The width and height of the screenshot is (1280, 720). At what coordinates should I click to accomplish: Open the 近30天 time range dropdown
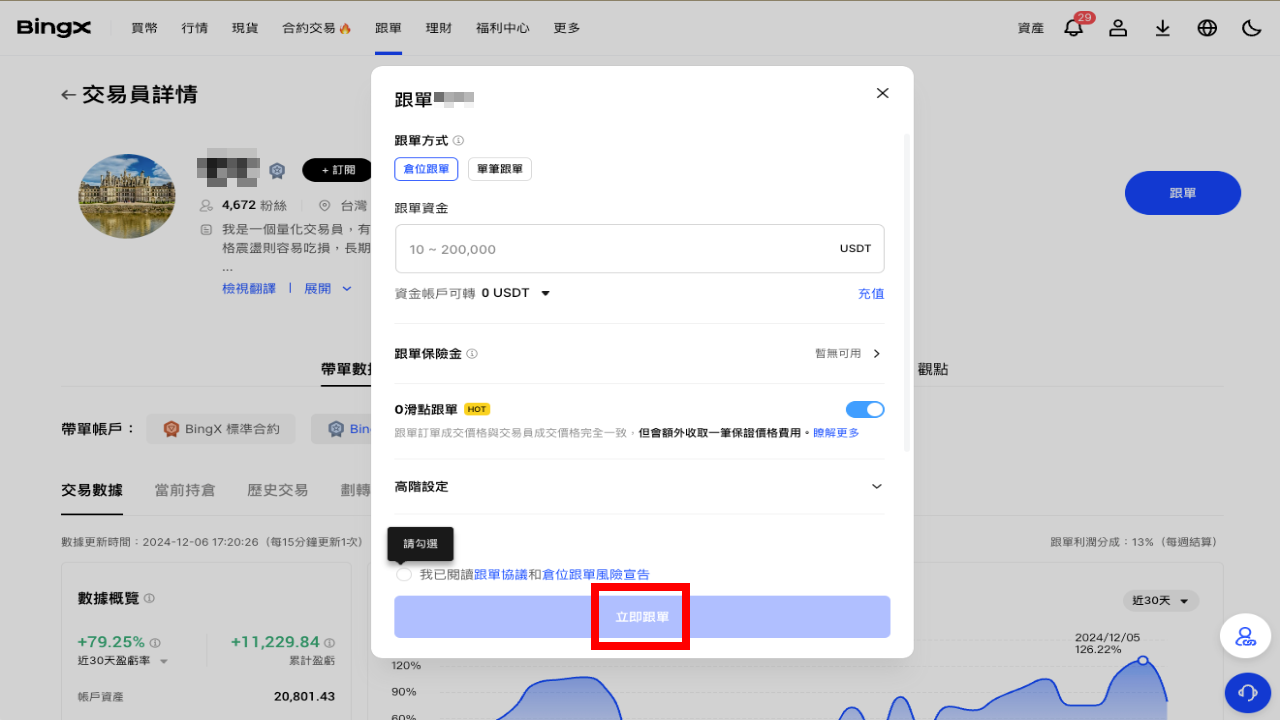point(1160,600)
